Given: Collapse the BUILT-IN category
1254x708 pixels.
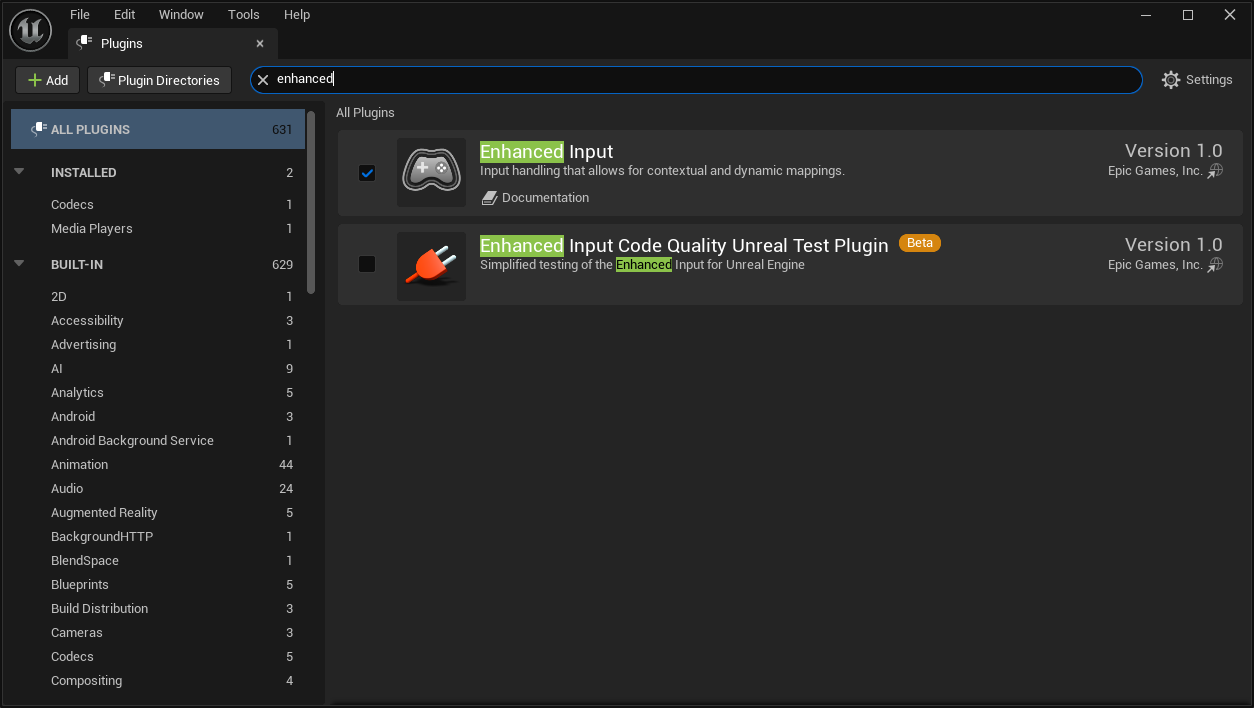Looking at the screenshot, I should [x=19, y=264].
